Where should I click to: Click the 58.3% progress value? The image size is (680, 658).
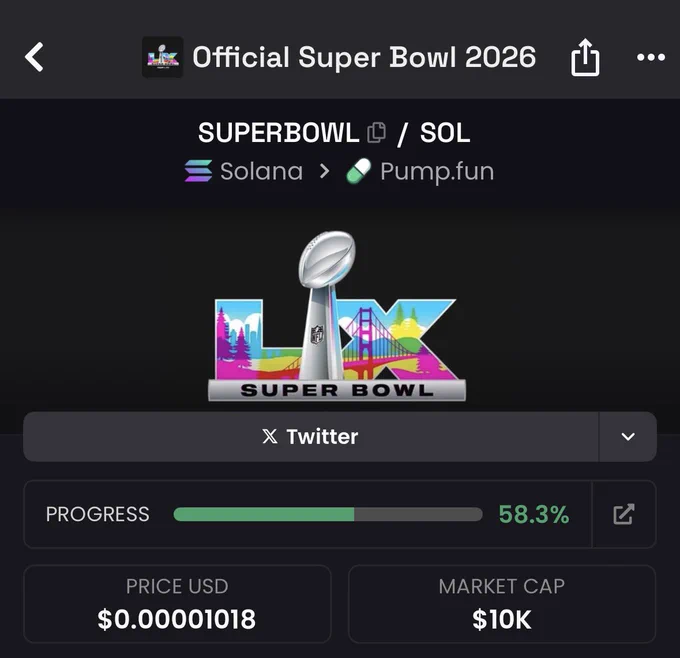pyautogui.click(x=534, y=514)
